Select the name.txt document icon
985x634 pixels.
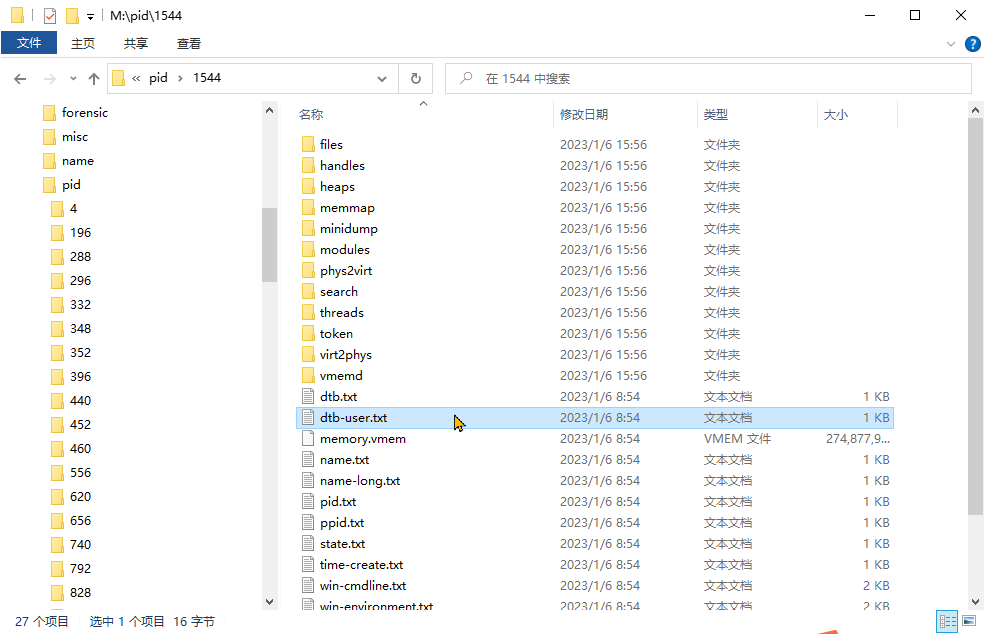pyautogui.click(x=308, y=460)
